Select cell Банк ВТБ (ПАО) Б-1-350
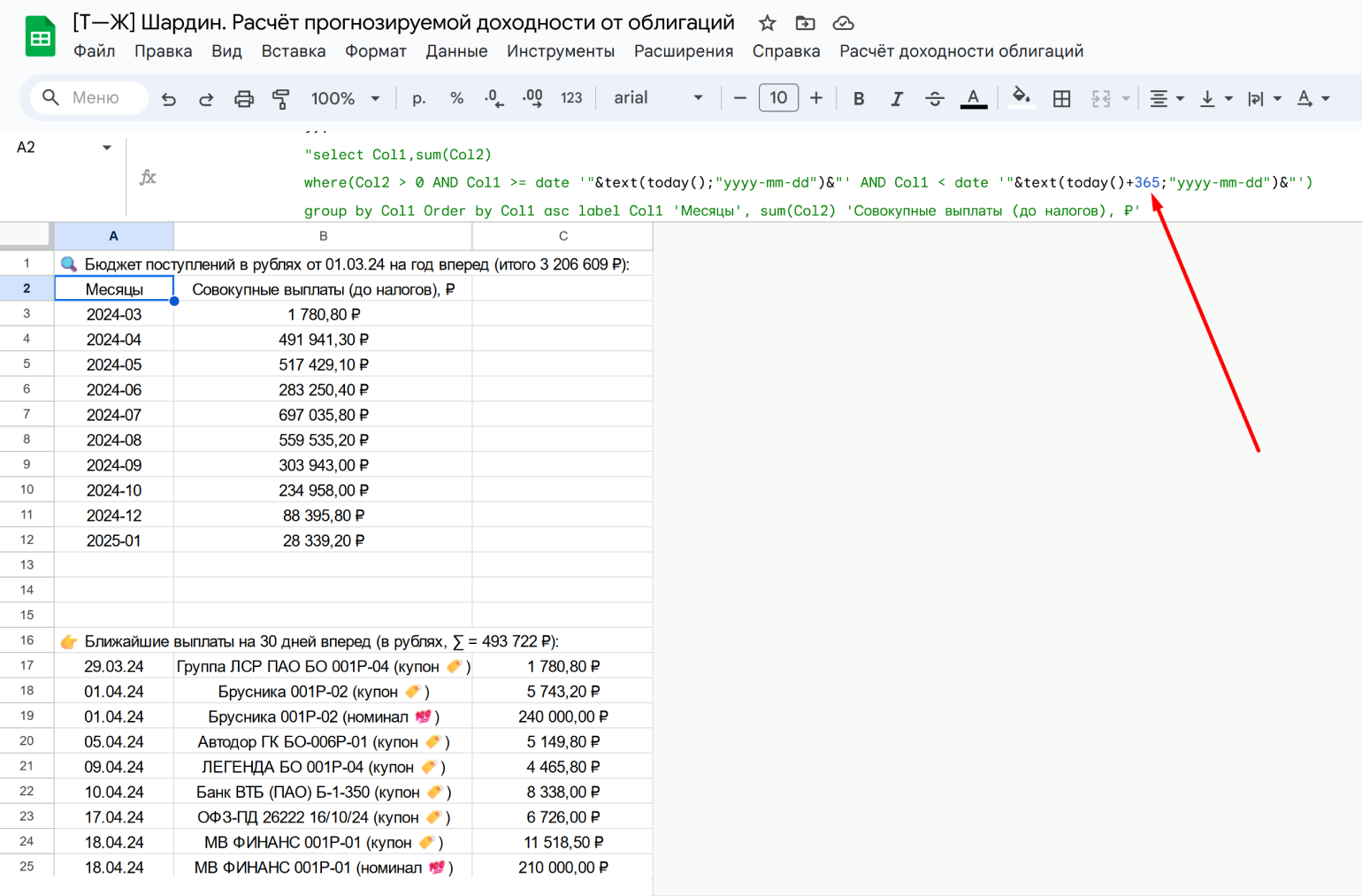Viewport: 1362px width, 896px height. 323,792
